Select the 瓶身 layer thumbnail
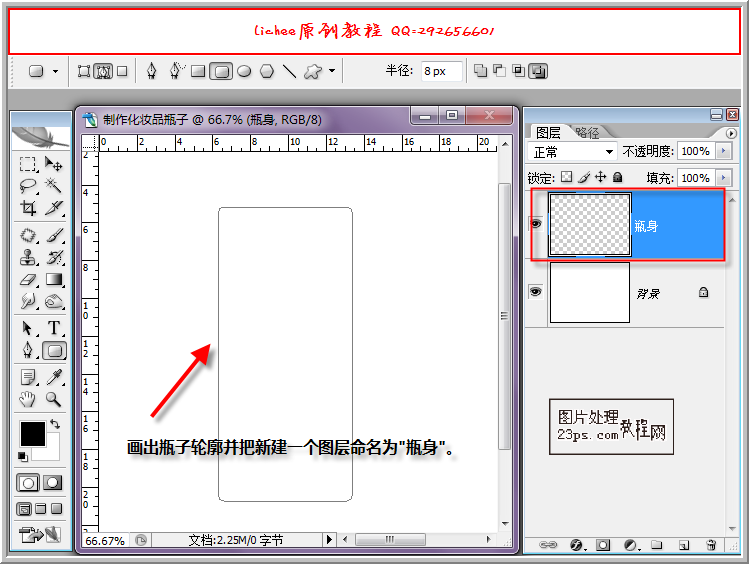749x564 pixels. (590, 225)
